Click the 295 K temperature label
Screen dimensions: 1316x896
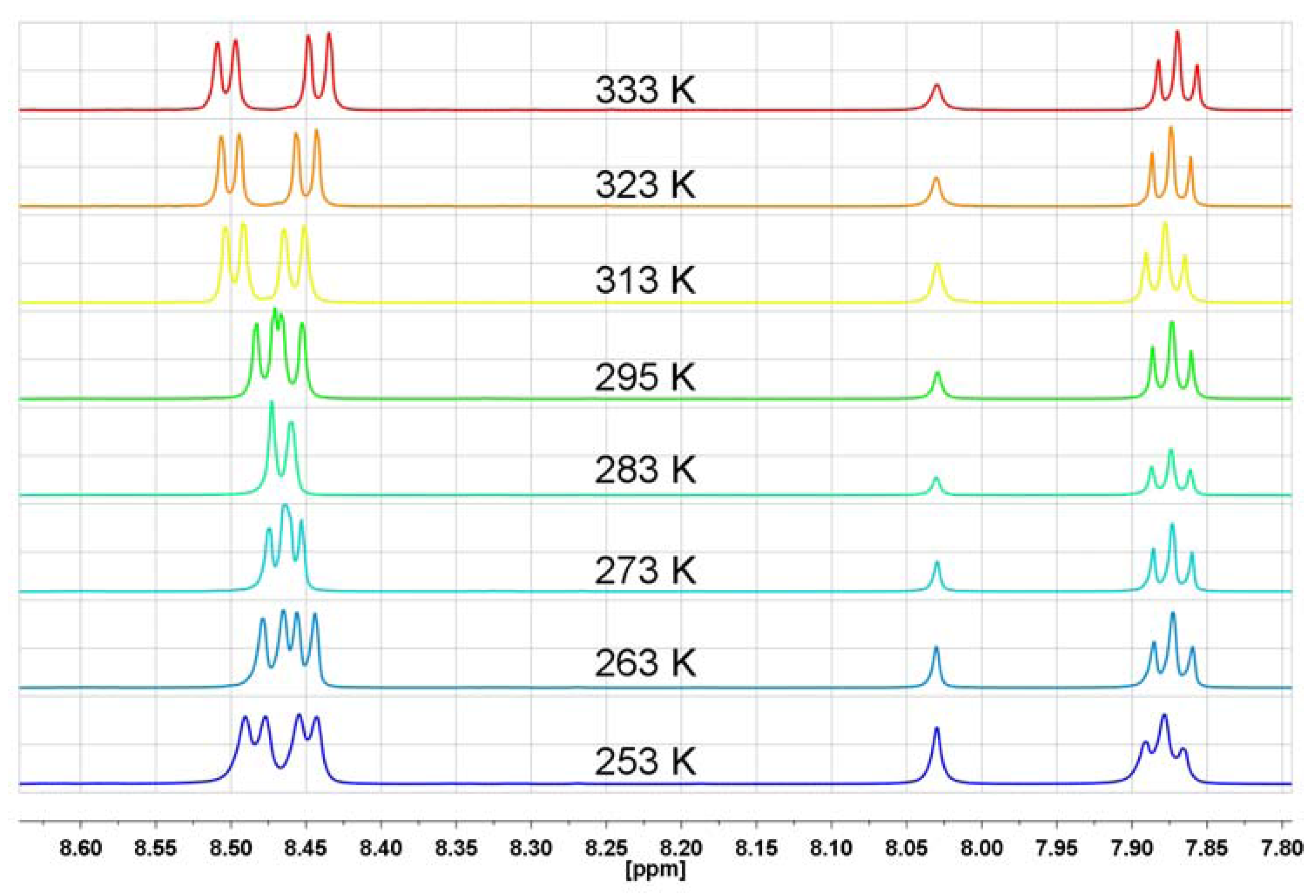[x=645, y=377]
